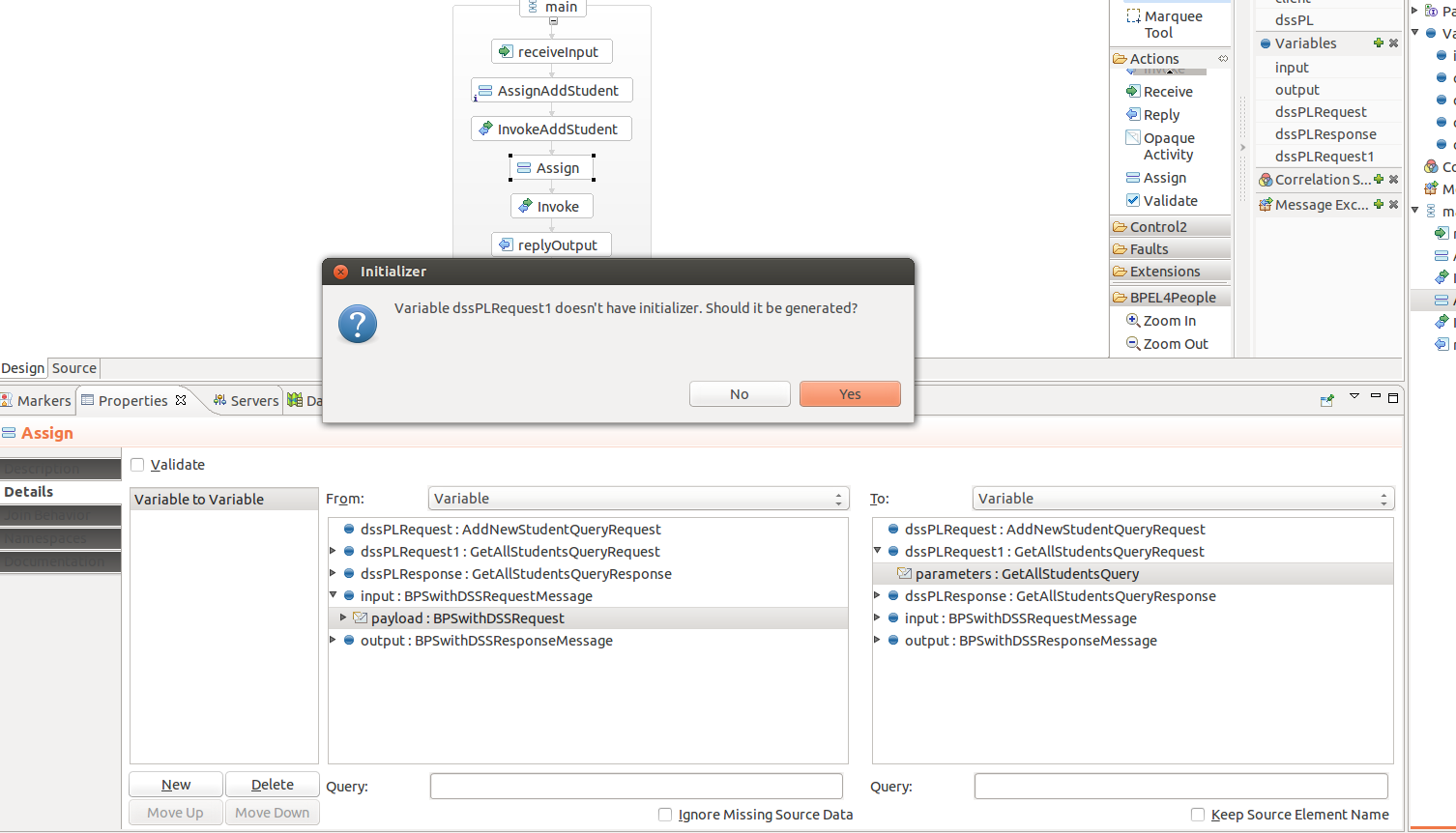Screen dimensions: 1456x833
Task: Open the Control2 palette drawer
Action: [1171, 227]
